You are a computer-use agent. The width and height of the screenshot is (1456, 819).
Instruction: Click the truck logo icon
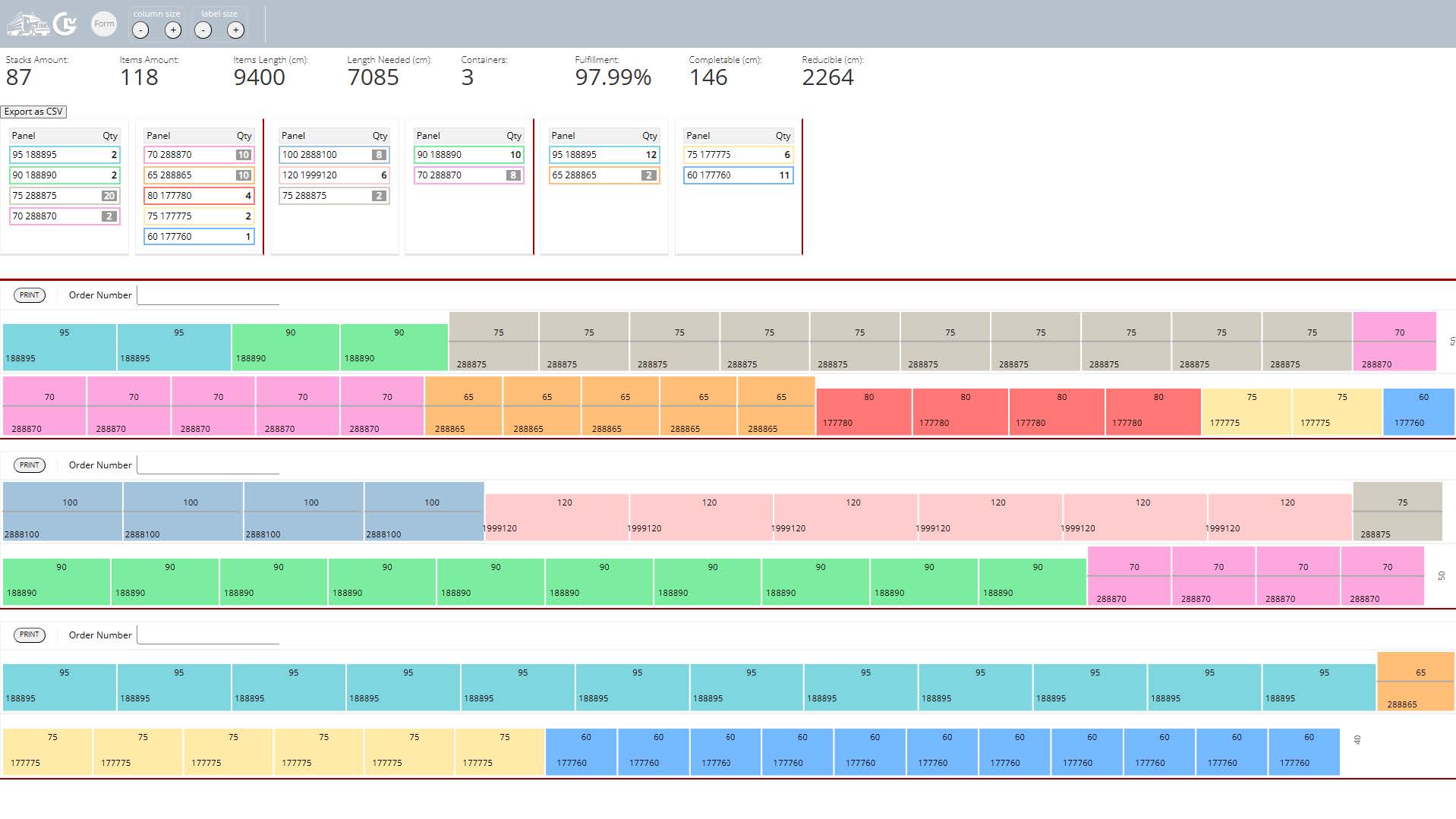28,24
